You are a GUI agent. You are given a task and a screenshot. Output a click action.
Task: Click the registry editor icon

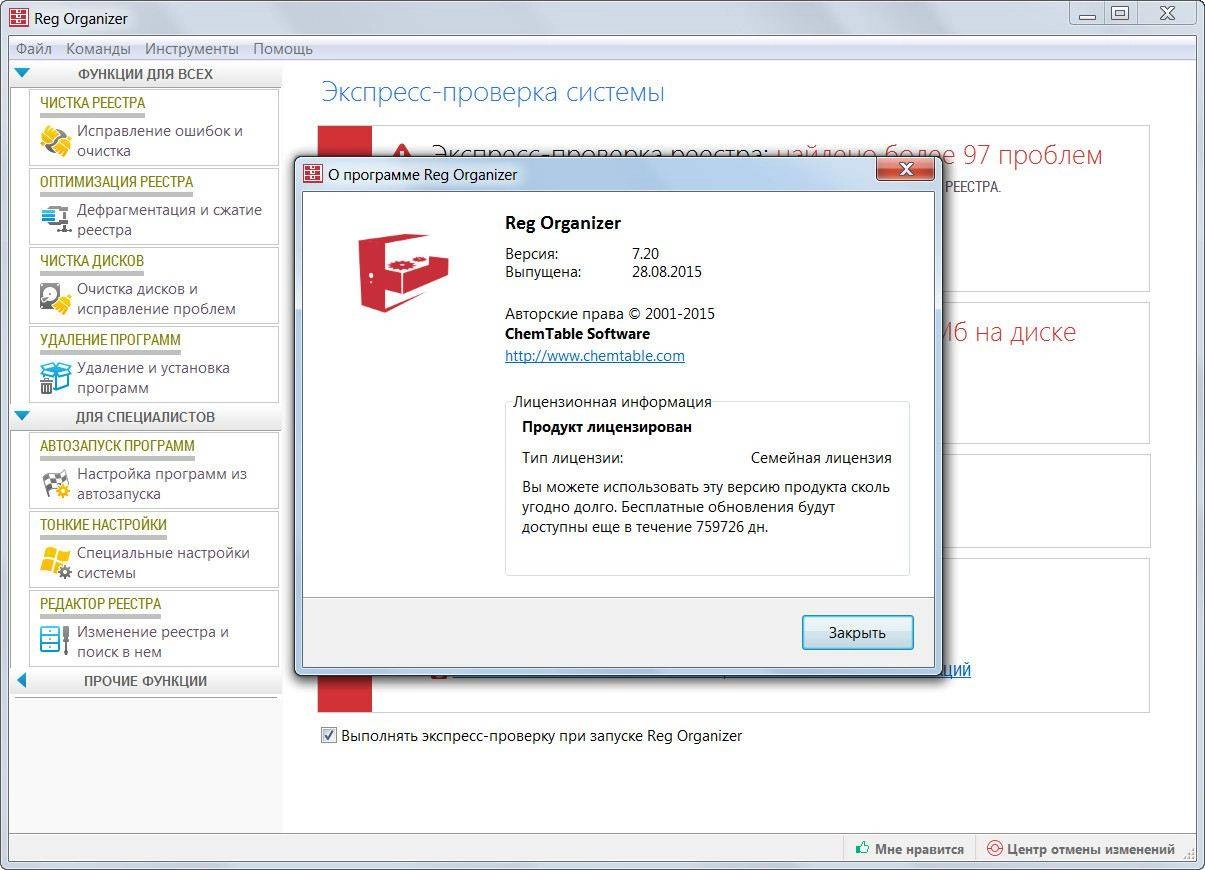[55, 642]
